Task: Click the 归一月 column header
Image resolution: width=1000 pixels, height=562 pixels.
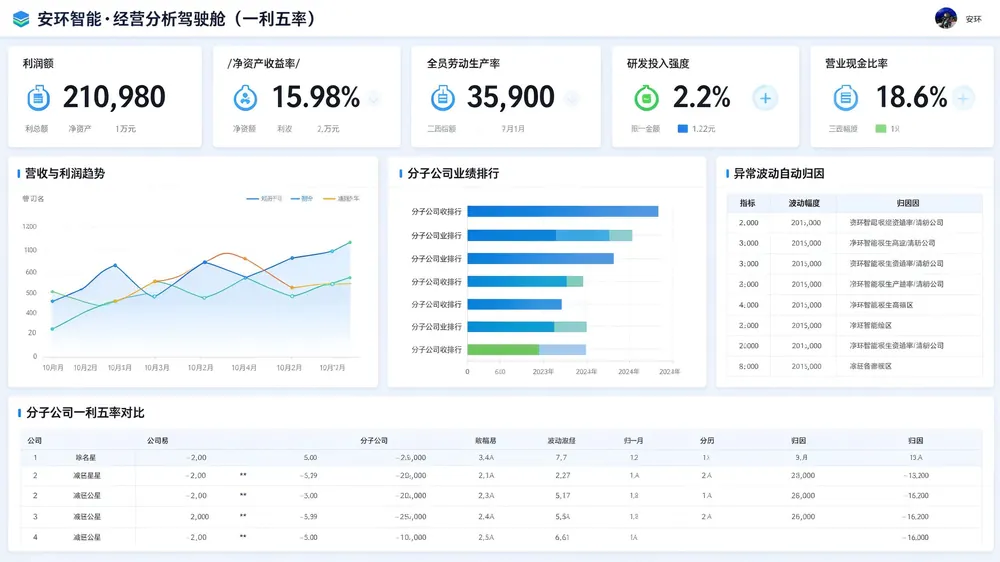Action: click(633, 441)
